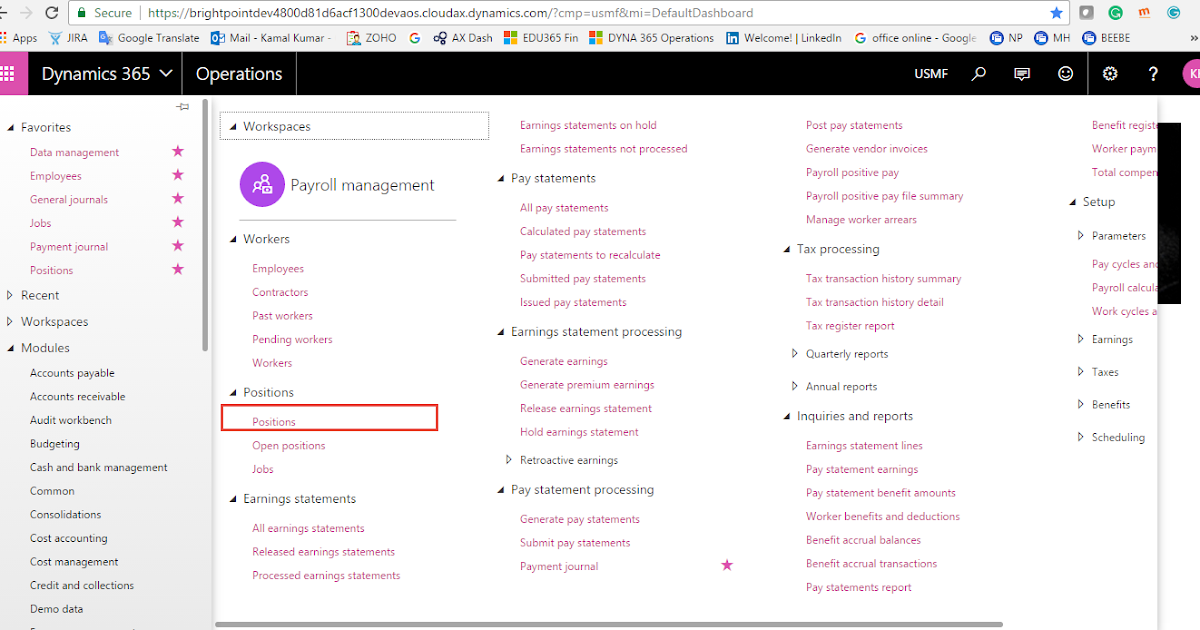The image size is (1200, 630).
Task: Unfavorite Positions via its star icon
Action: (x=177, y=270)
